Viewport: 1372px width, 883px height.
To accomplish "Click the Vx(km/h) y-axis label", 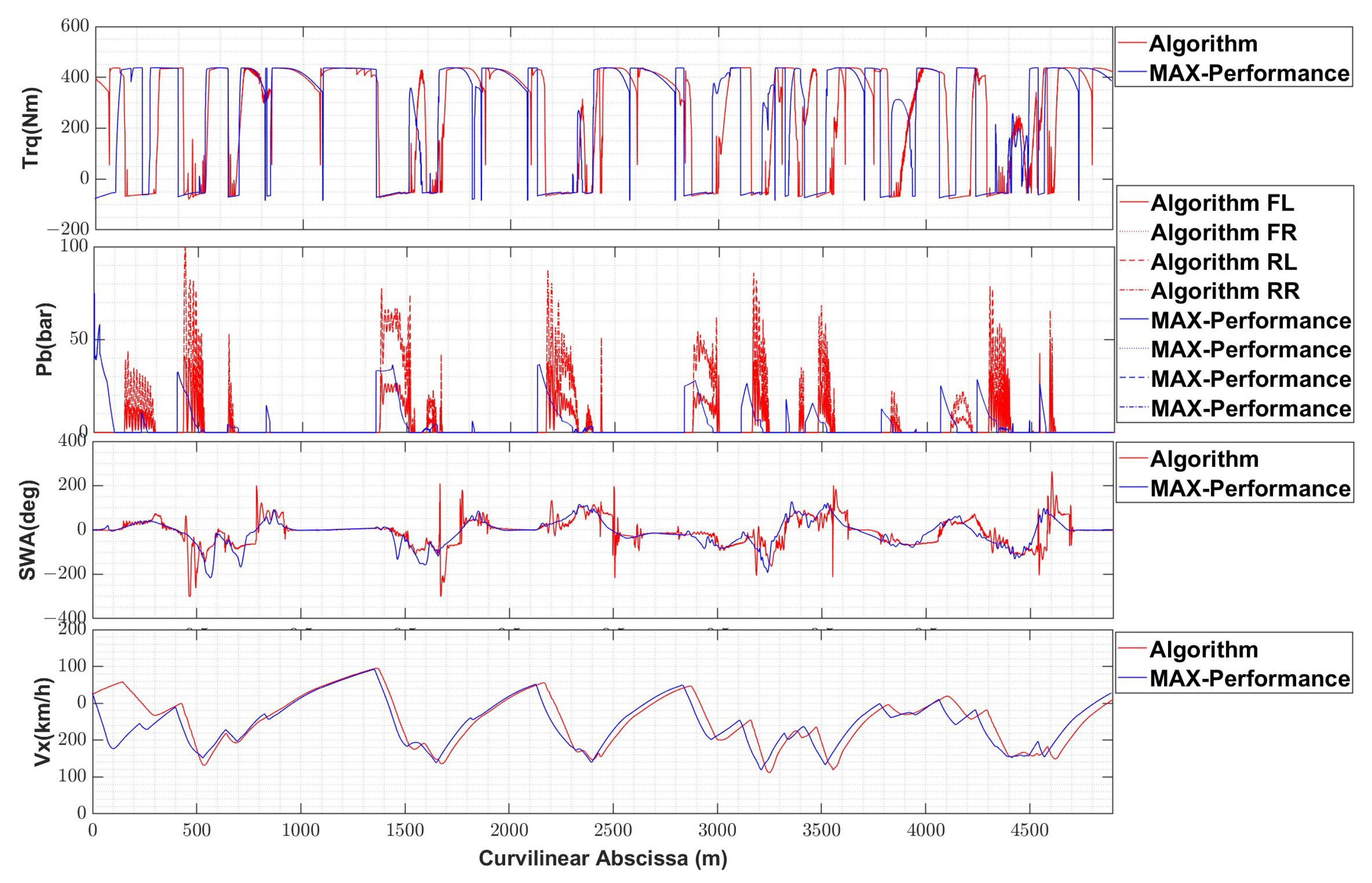I will (44, 722).
